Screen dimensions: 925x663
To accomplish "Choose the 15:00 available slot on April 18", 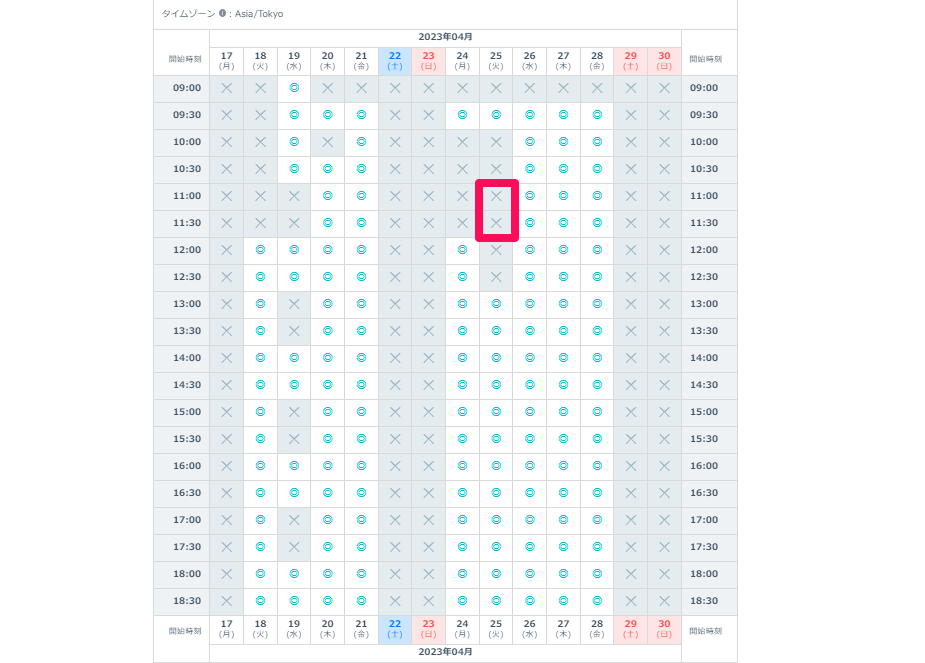I will coord(260,412).
